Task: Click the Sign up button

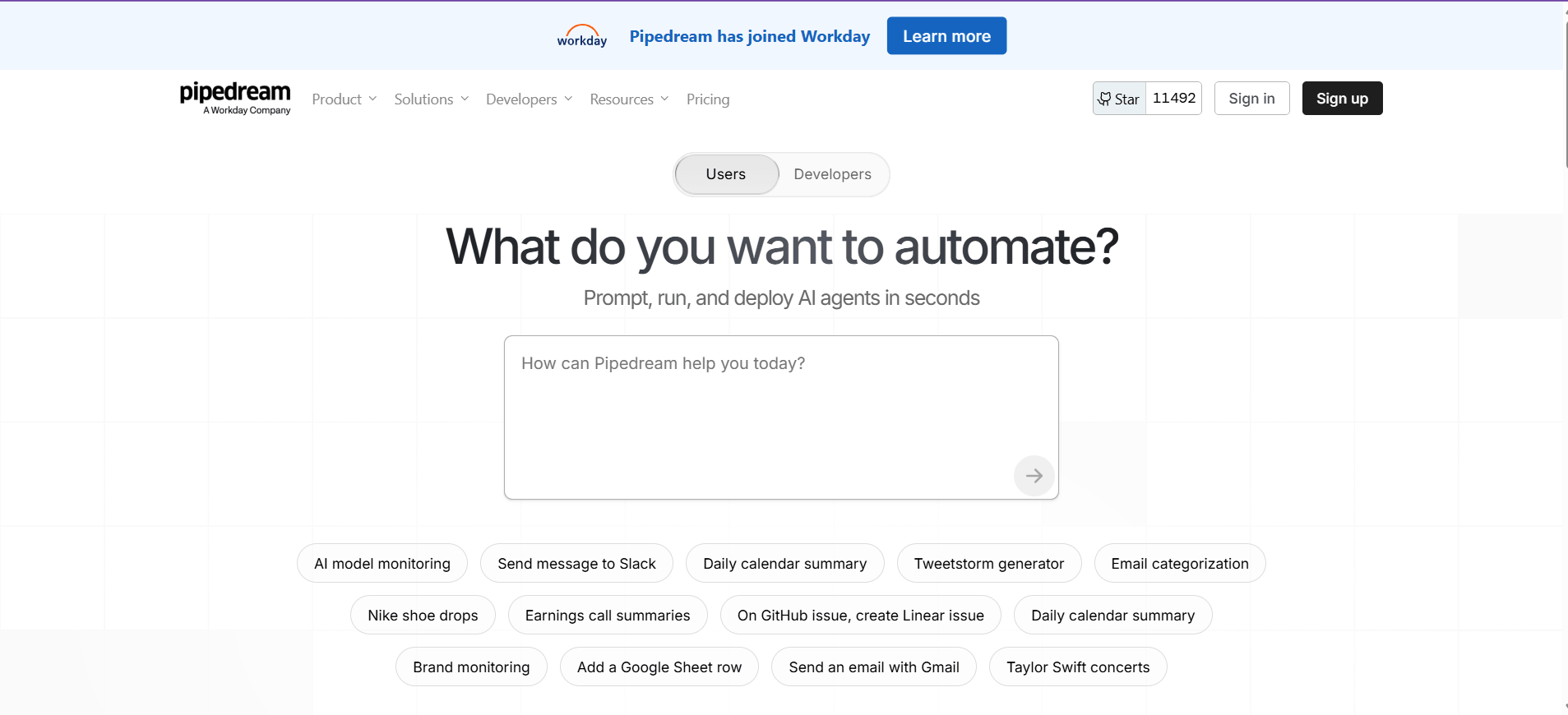Action: click(1342, 99)
